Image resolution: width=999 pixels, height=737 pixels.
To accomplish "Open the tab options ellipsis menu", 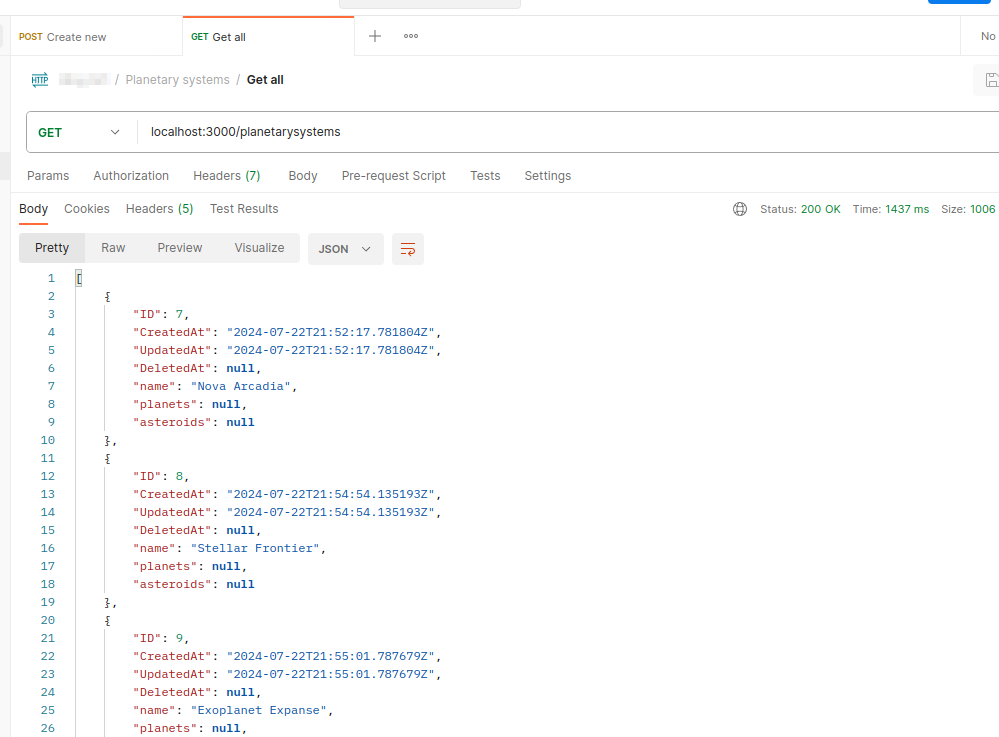I will (411, 36).
